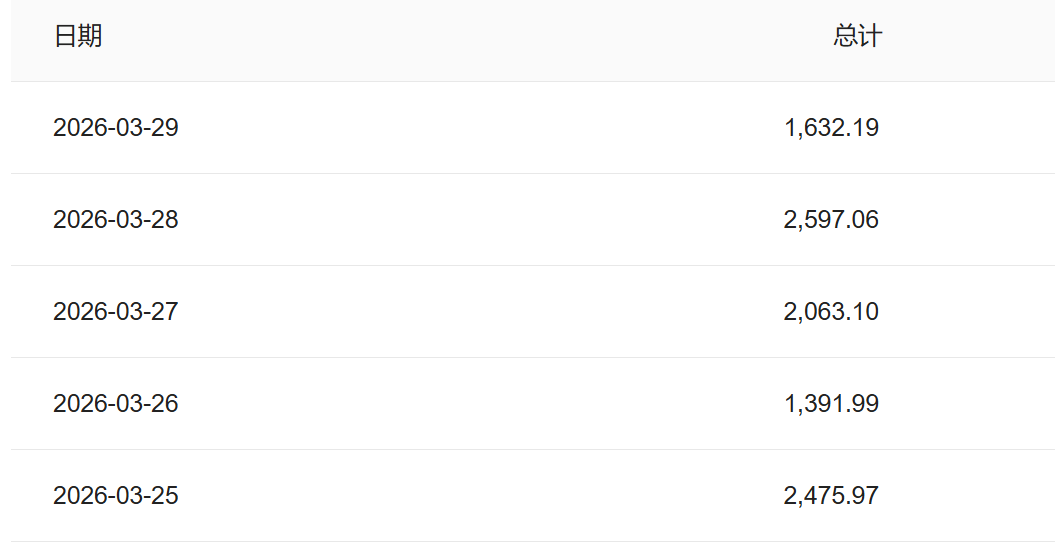The width and height of the screenshot is (1055, 546).
Task: Select the total value 2,597.06
Action: coord(831,220)
